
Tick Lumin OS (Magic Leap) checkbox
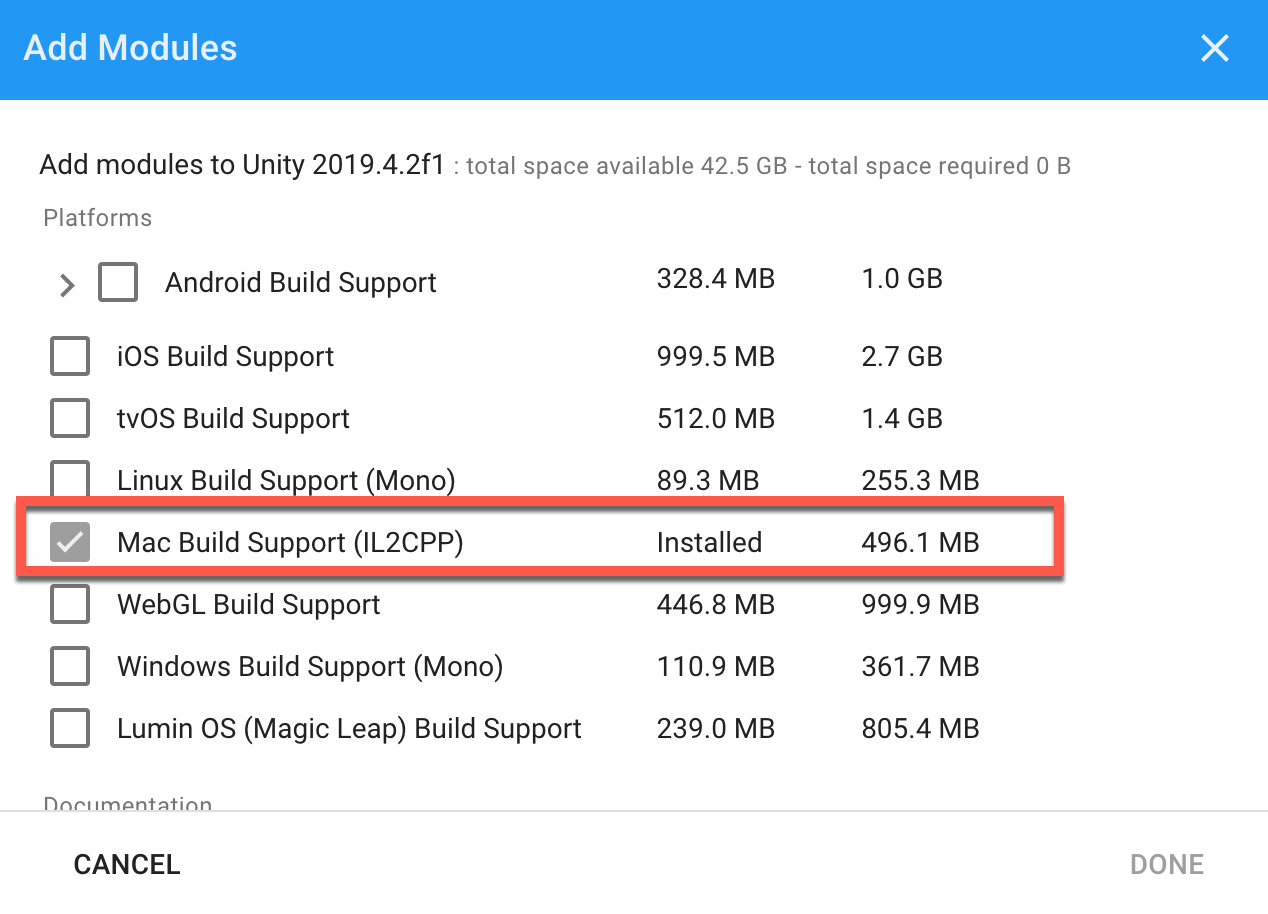[x=70, y=728]
